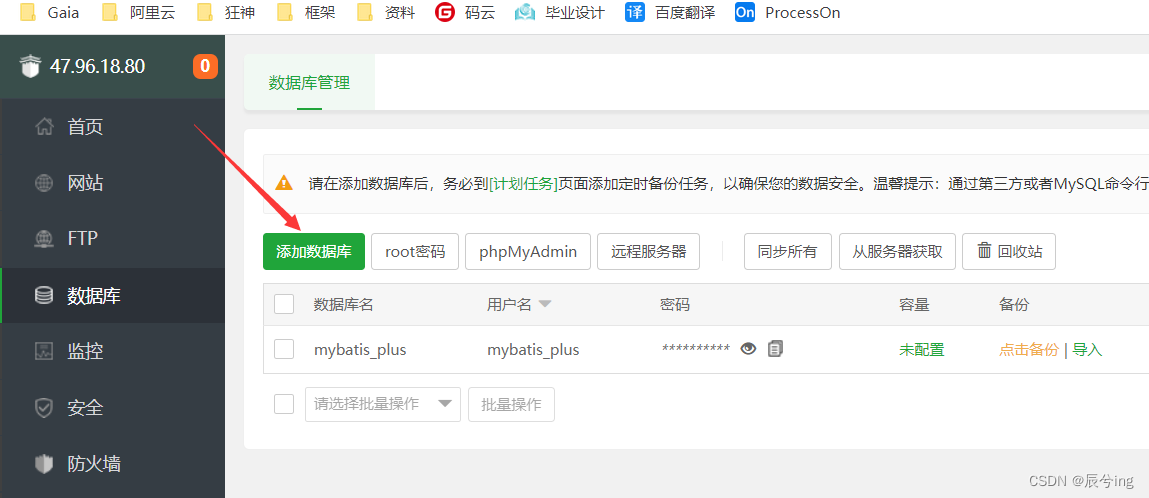The image size is (1149, 498).
Task: Open the 百度翻译 bookmark
Action: 670,12
